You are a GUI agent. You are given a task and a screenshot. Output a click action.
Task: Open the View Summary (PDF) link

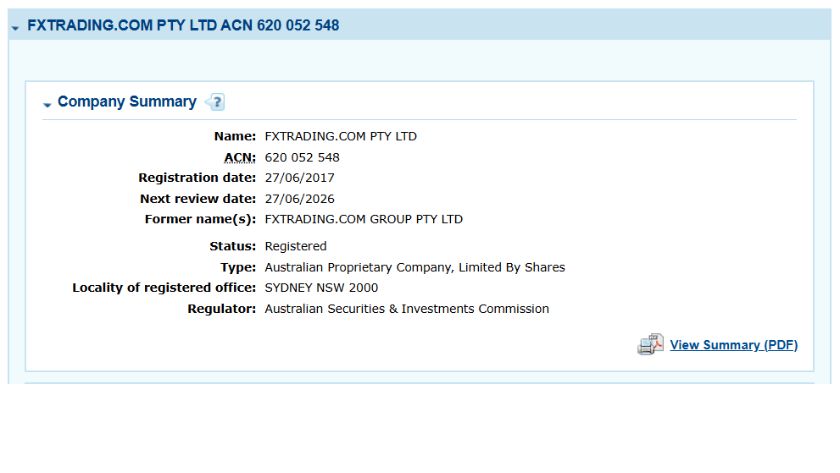tap(733, 345)
